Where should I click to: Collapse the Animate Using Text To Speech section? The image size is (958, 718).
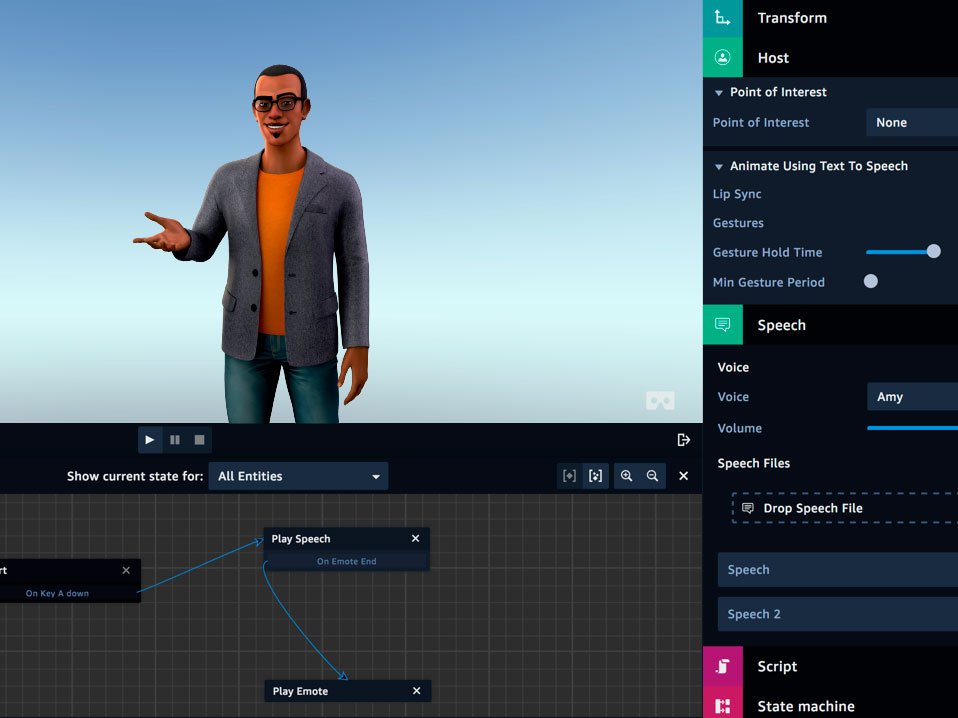click(718, 166)
